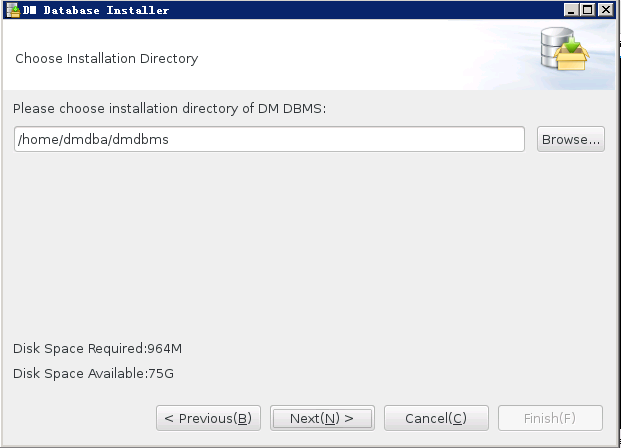Maximize the DM Database Installer window
Viewport: 621px width, 448px height.
coord(588,10)
